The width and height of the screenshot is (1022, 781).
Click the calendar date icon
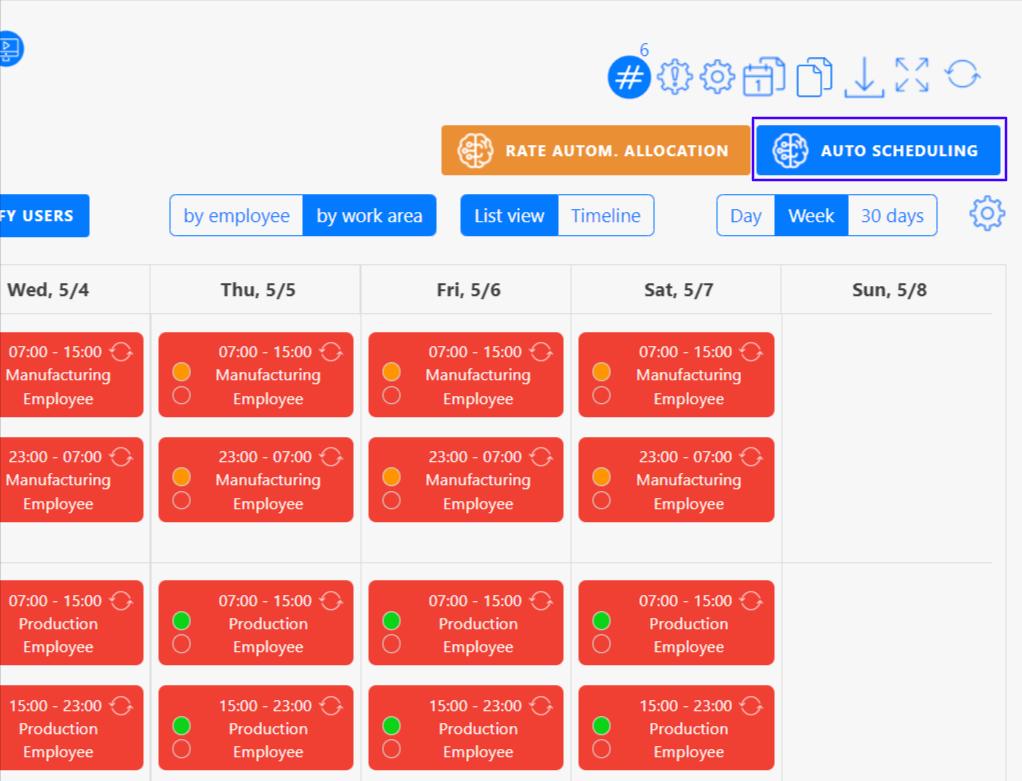(x=763, y=77)
